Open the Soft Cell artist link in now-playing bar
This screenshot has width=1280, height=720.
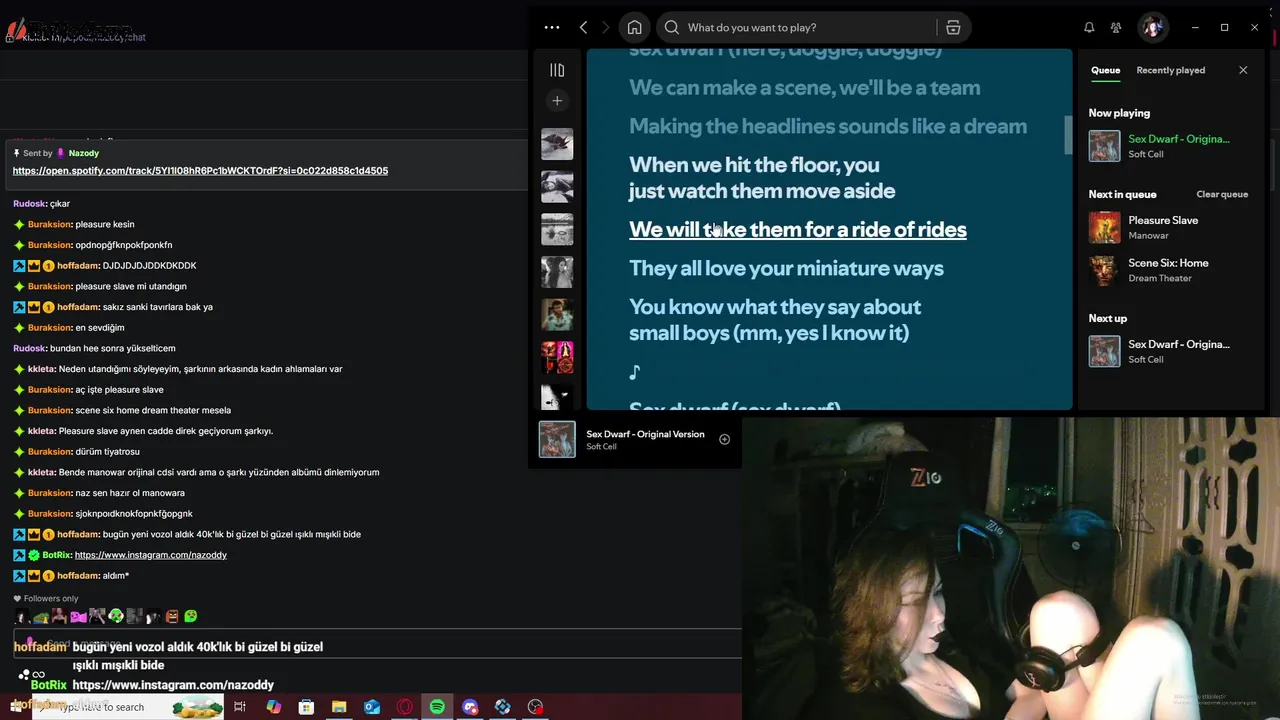click(x=601, y=447)
